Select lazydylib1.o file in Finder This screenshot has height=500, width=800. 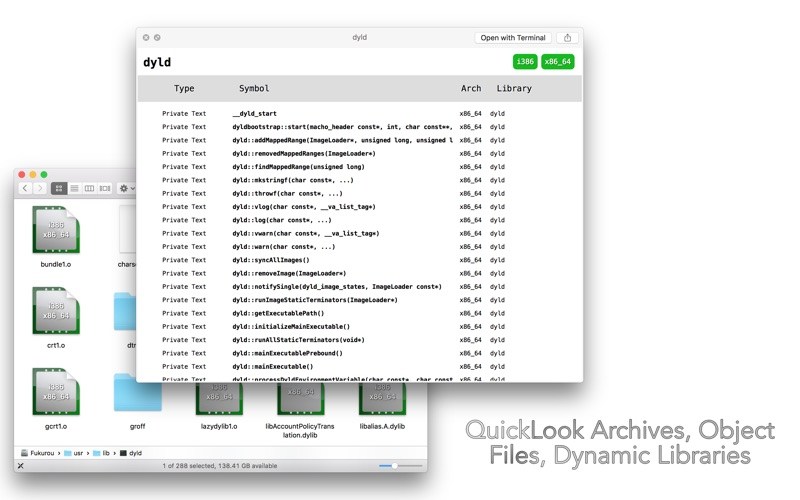point(219,399)
